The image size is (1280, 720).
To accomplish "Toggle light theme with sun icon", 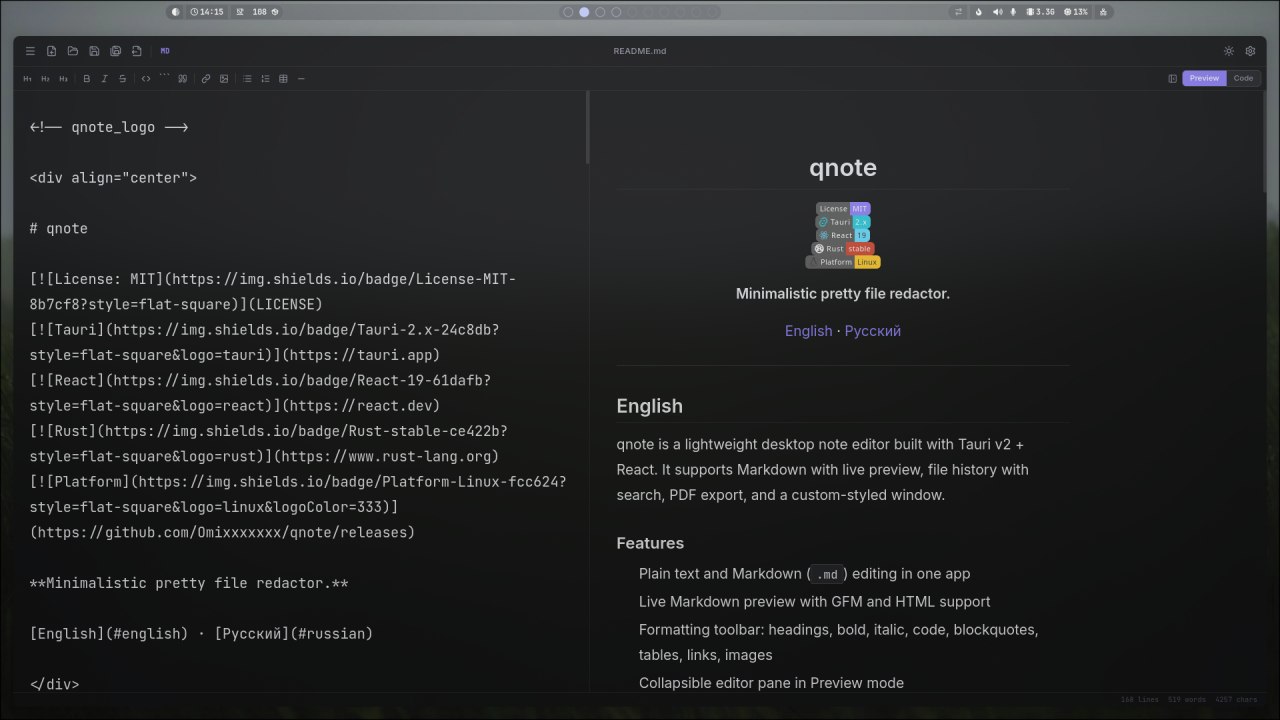I will pyautogui.click(x=1229, y=51).
